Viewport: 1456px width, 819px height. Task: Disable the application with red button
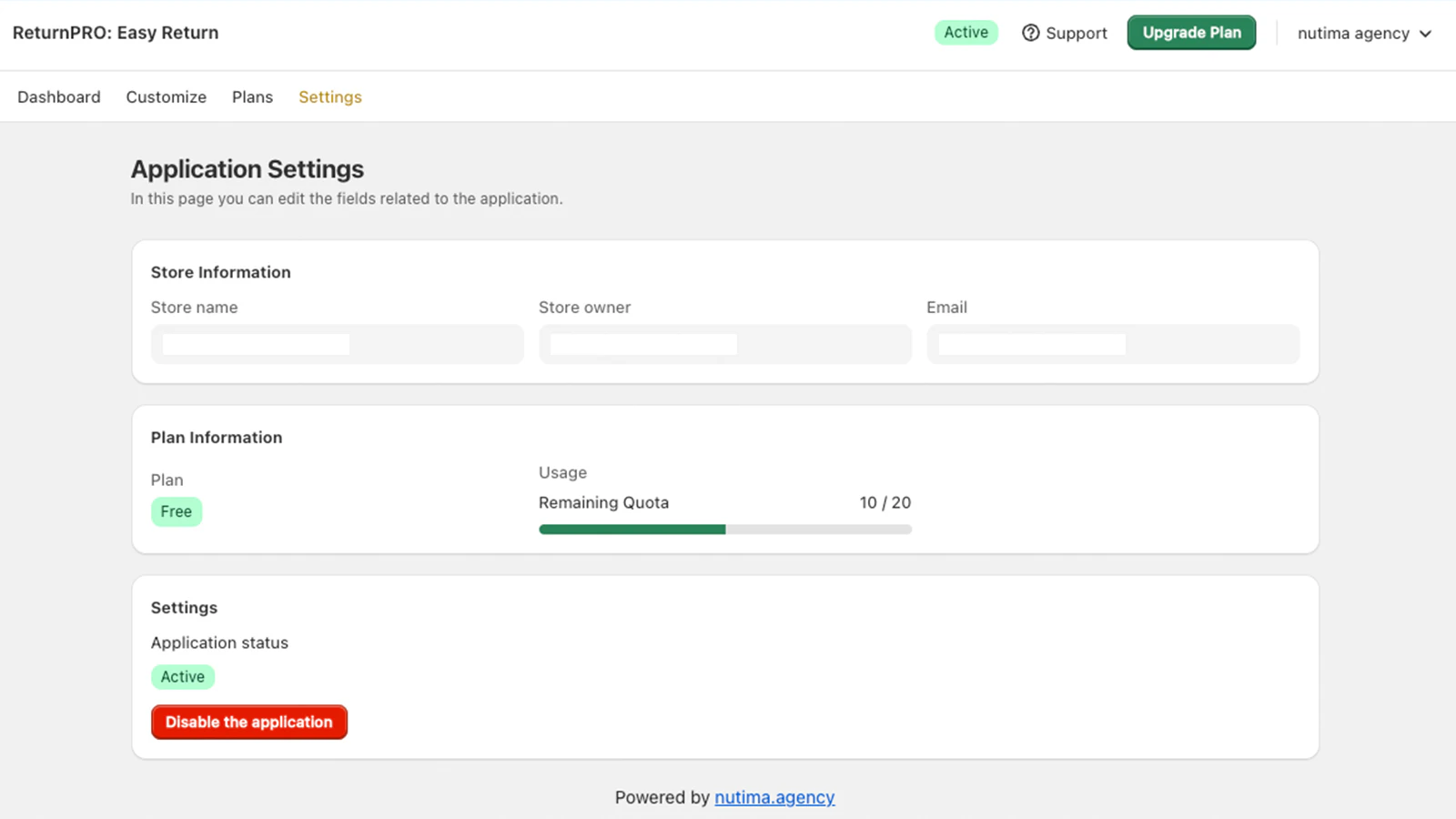coord(249,722)
